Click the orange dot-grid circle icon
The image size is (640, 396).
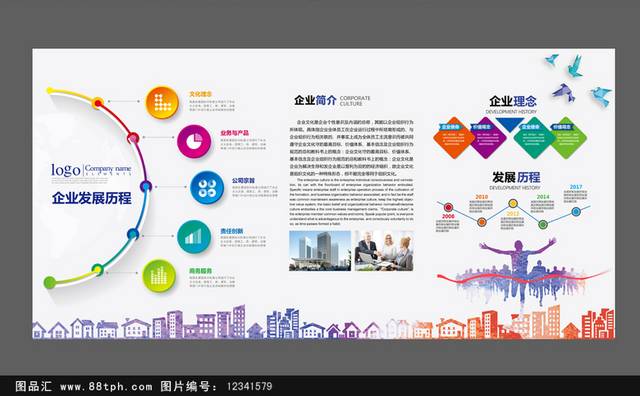(x=162, y=102)
